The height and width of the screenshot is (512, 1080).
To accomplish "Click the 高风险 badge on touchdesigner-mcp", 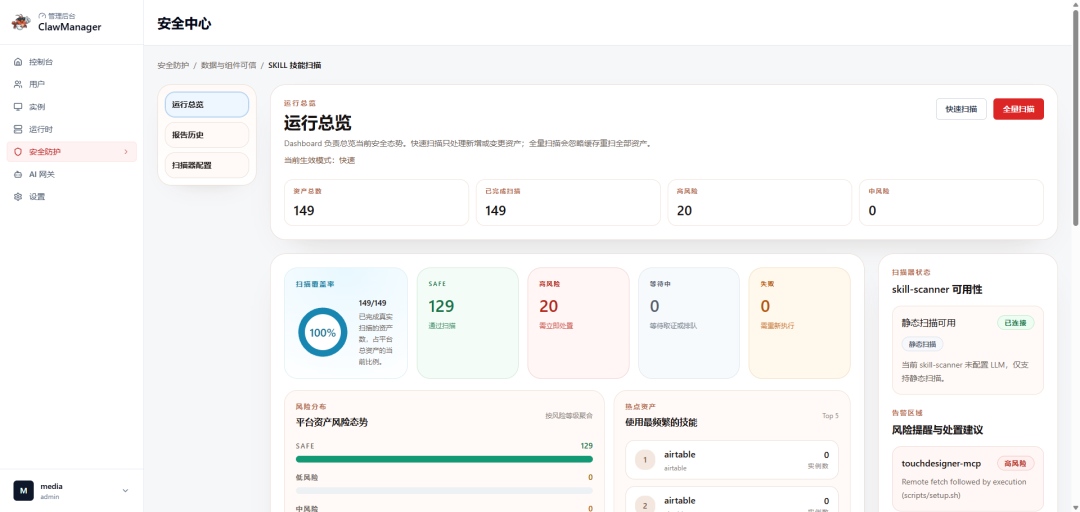I will point(1015,464).
